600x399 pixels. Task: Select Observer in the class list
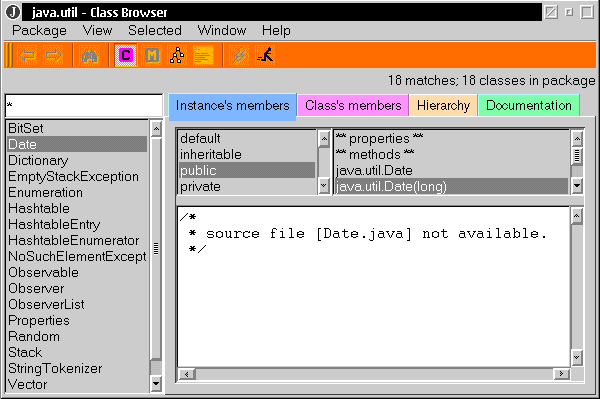tap(77, 288)
